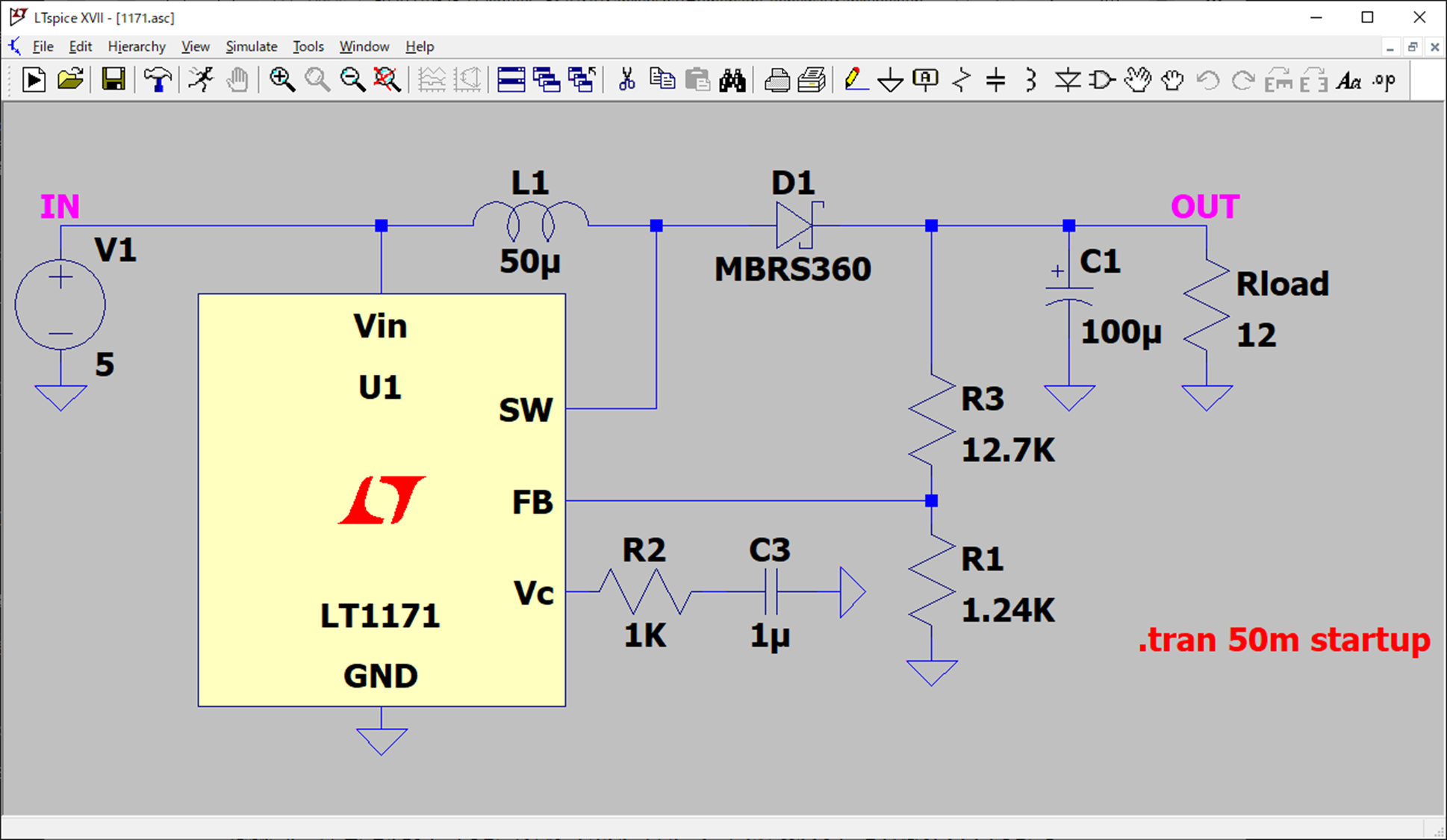Halt the simulation with the hand icon
The width and height of the screenshot is (1447, 840).
[x=237, y=79]
